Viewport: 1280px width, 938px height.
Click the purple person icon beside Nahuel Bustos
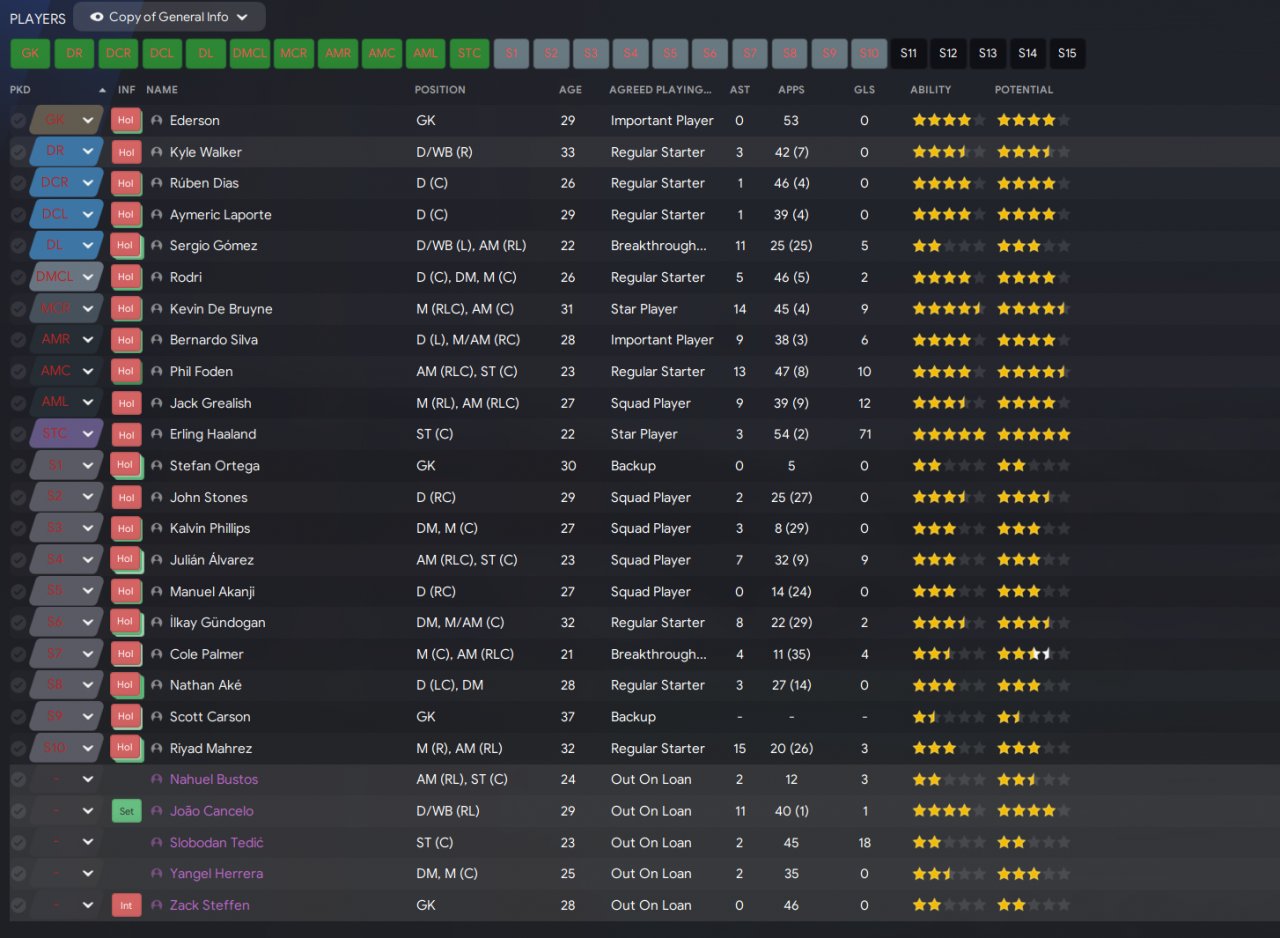pos(157,780)
